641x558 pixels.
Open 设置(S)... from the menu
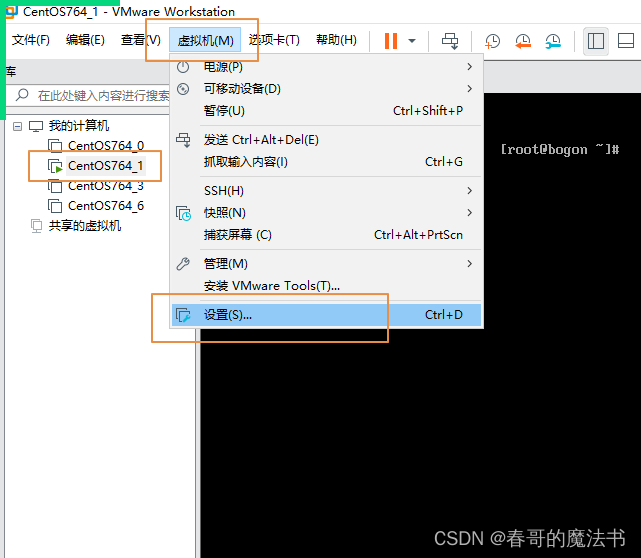pos(326,315)
